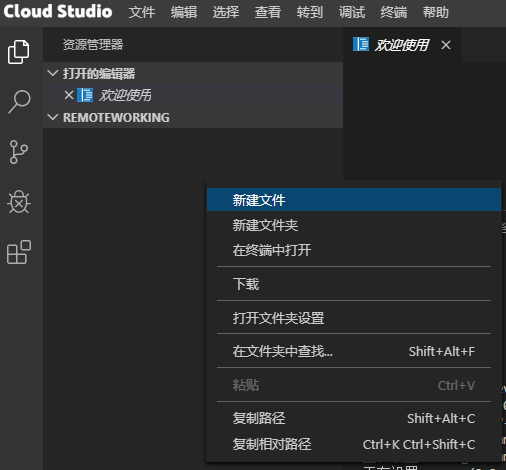Close 欢迎使用 in the open editors list
The height and width of the screenshot is (470, 506).
tap(69, 95)
